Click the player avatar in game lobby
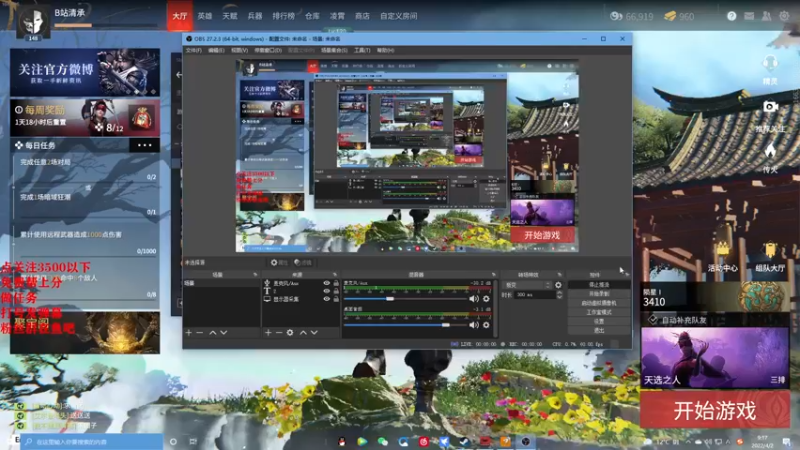The height and width of the screenshot is (450, 800). (33, 22)
